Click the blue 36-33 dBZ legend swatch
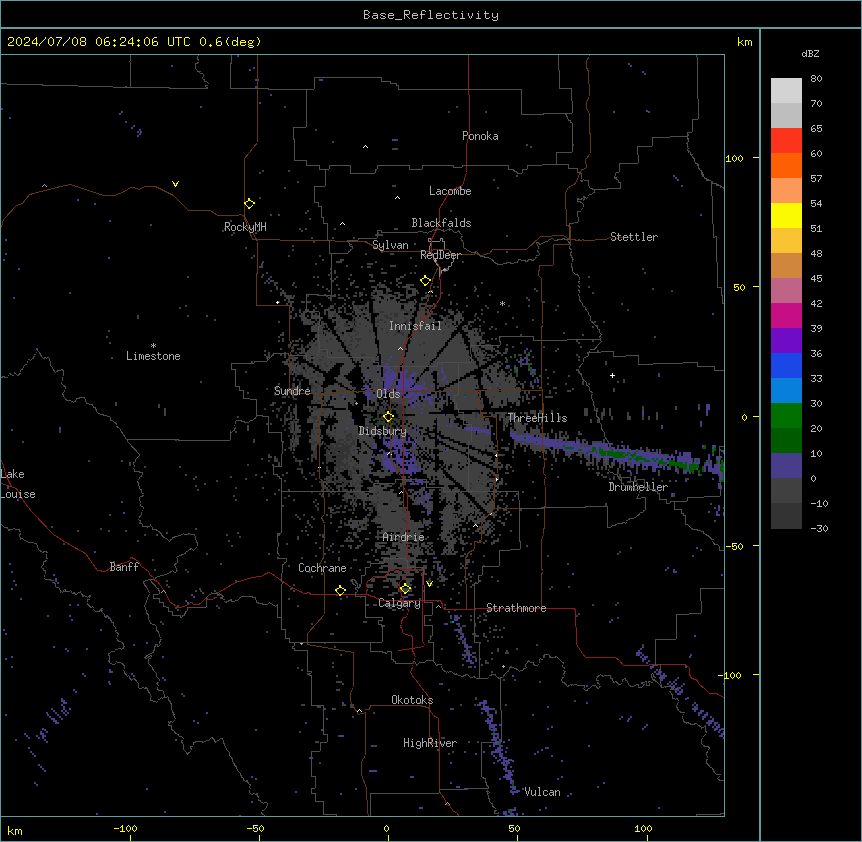 coord(786,365)
